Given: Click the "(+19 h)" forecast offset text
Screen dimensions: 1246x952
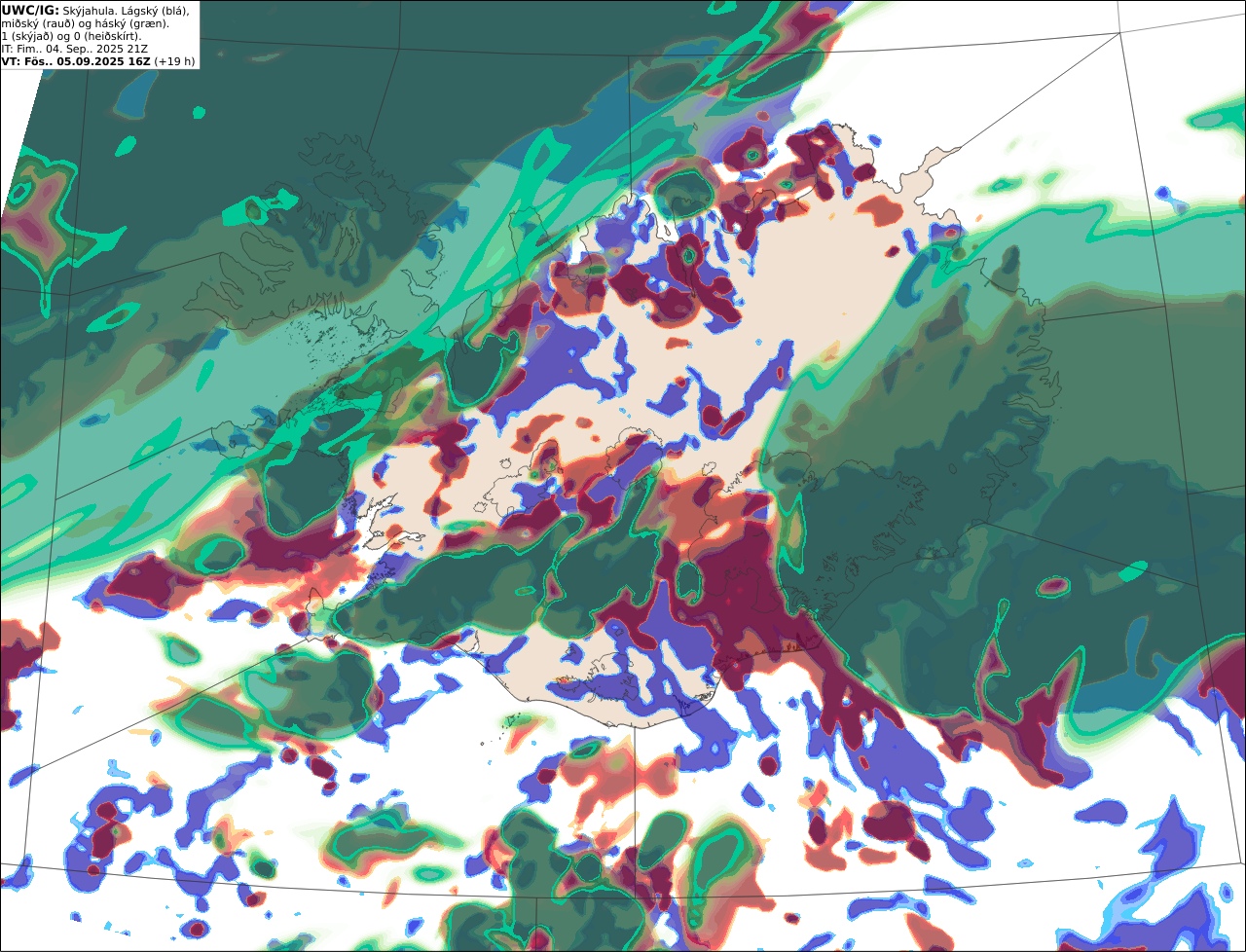Looking at the screenshot, I should tap(174, 61).
